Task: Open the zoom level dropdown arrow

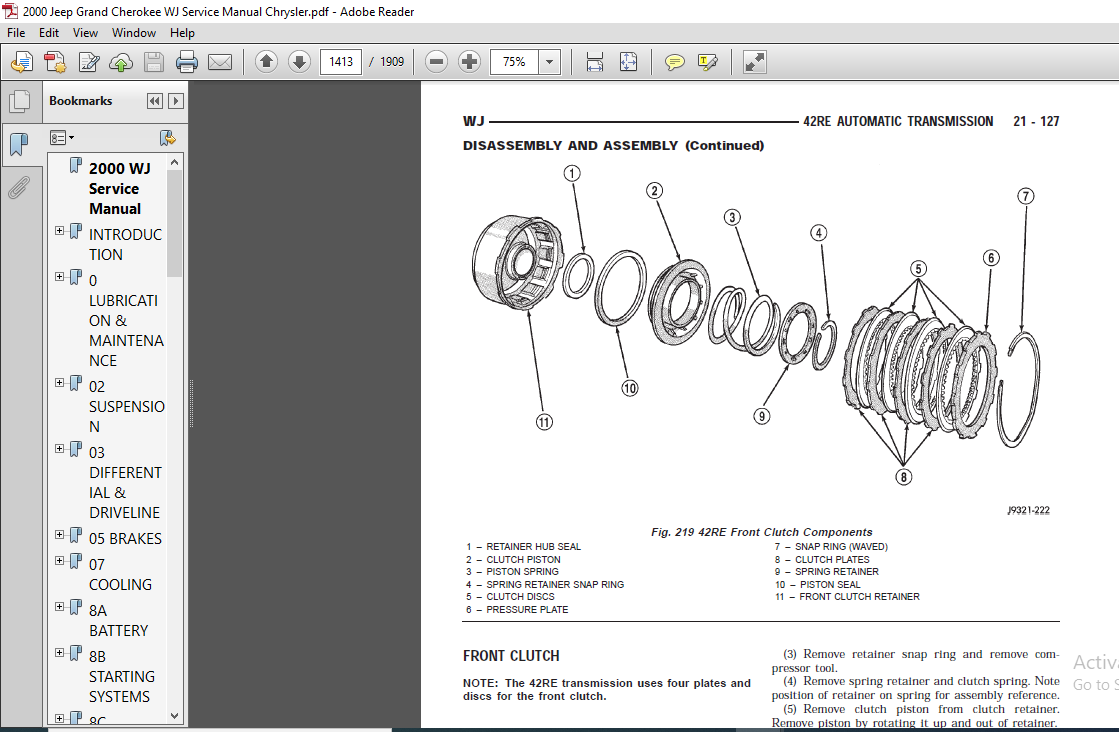Action: pos(550,62)
